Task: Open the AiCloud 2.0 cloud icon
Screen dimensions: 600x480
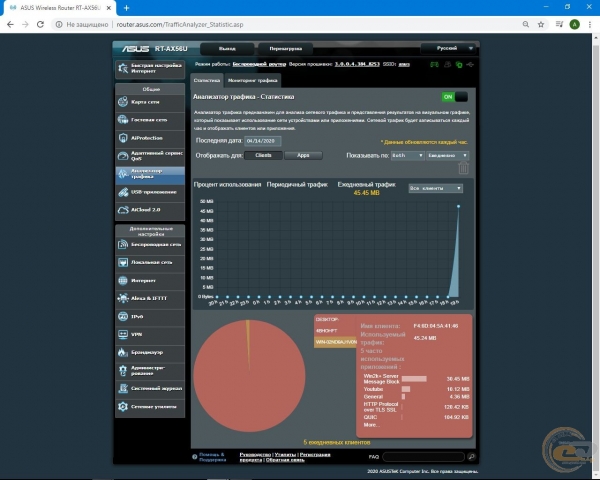Action: [123, 210]
